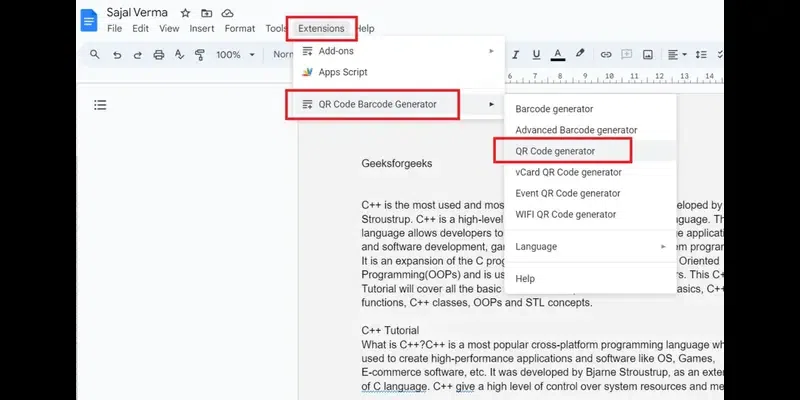Image resolution: width=800 pixels, height=400 pixels.
Task: Open line and paragraph spacing
Action: [701, 54]
